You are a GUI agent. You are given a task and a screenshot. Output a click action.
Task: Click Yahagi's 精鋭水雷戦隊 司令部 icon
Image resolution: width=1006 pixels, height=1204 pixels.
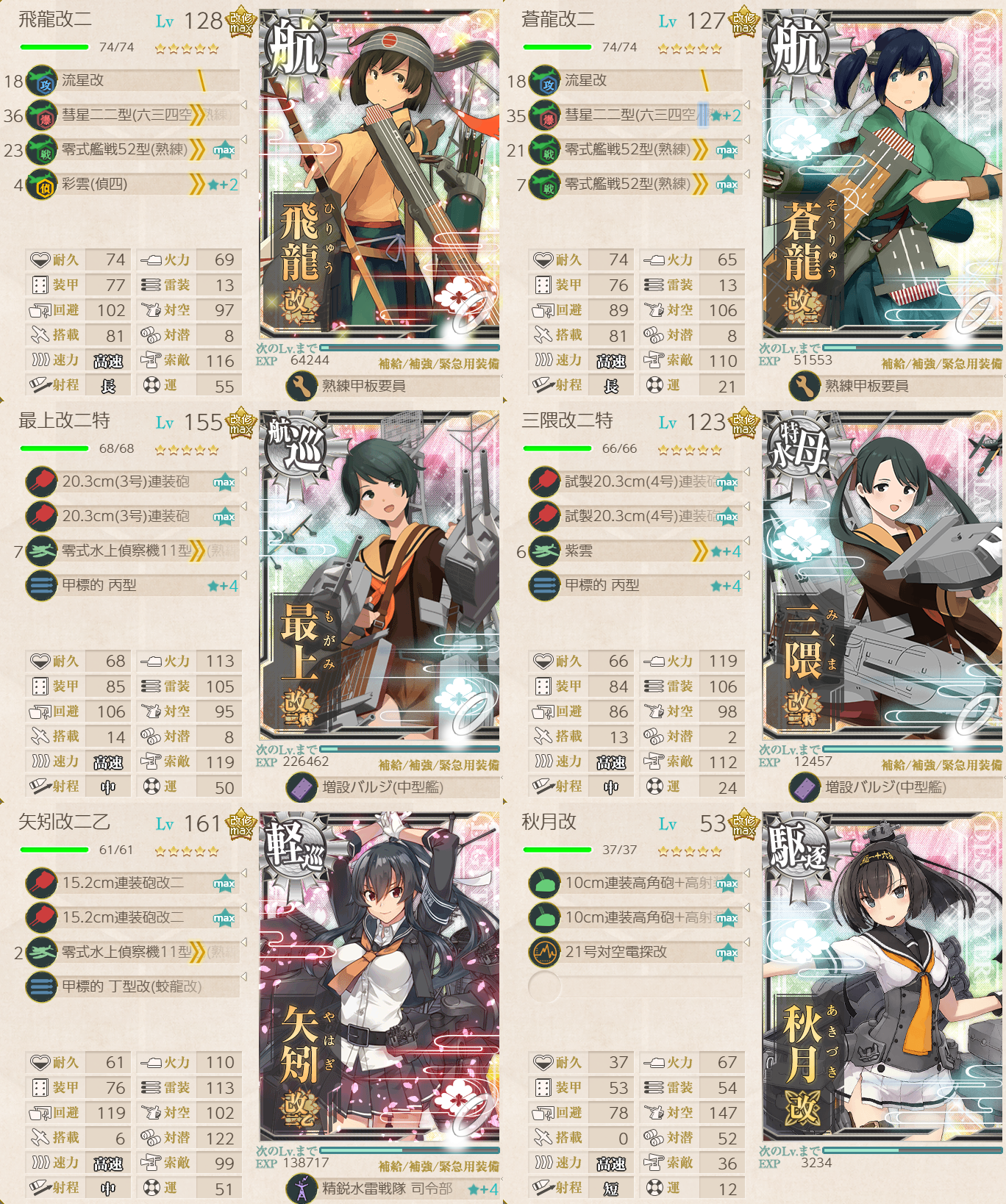(302, 1189)
